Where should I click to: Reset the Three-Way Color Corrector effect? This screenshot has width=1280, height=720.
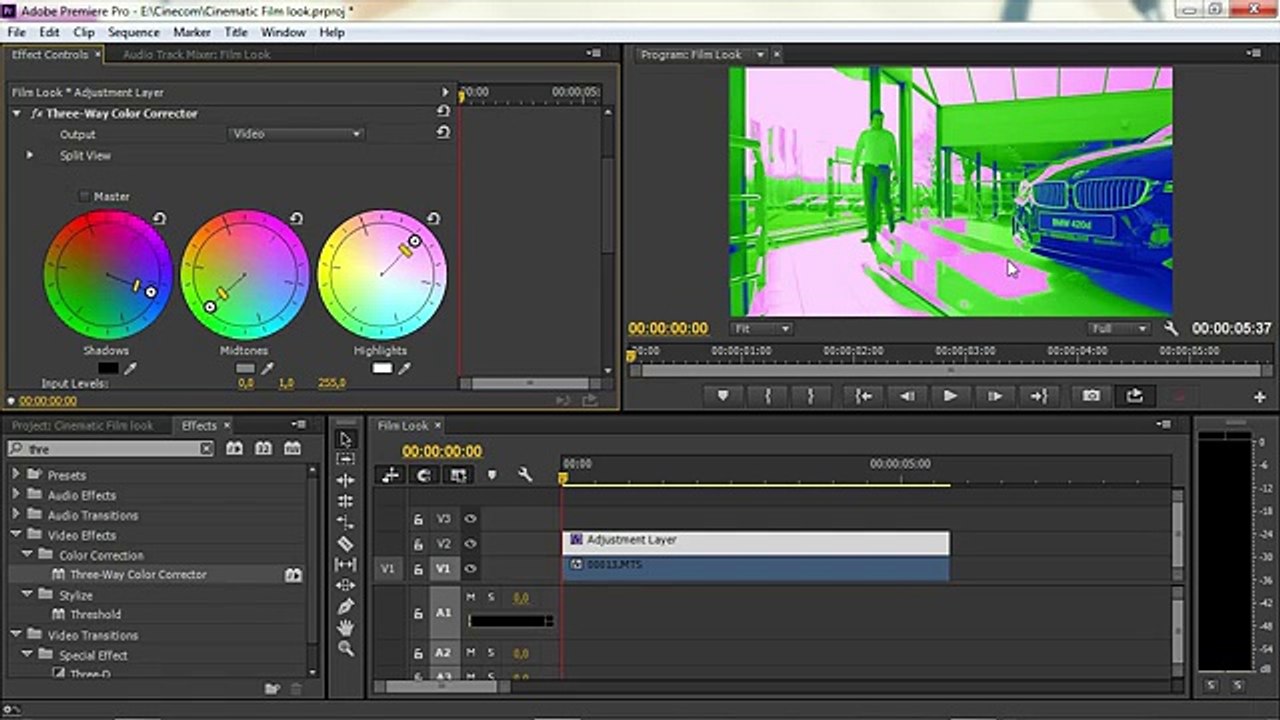pyautogui.click(x=443, y=112)
